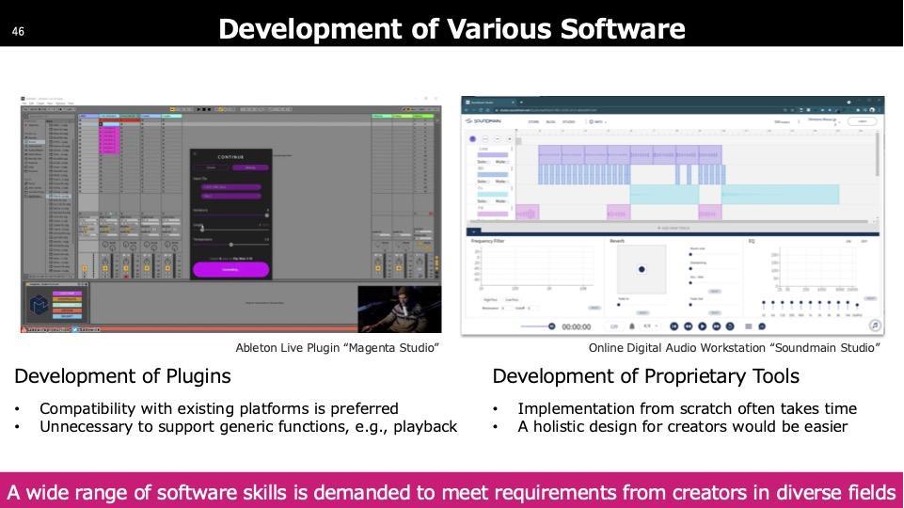Open first input dropdown in Continue dialog
This screenshot has height=508, width=904.
(x=230, y=187)
